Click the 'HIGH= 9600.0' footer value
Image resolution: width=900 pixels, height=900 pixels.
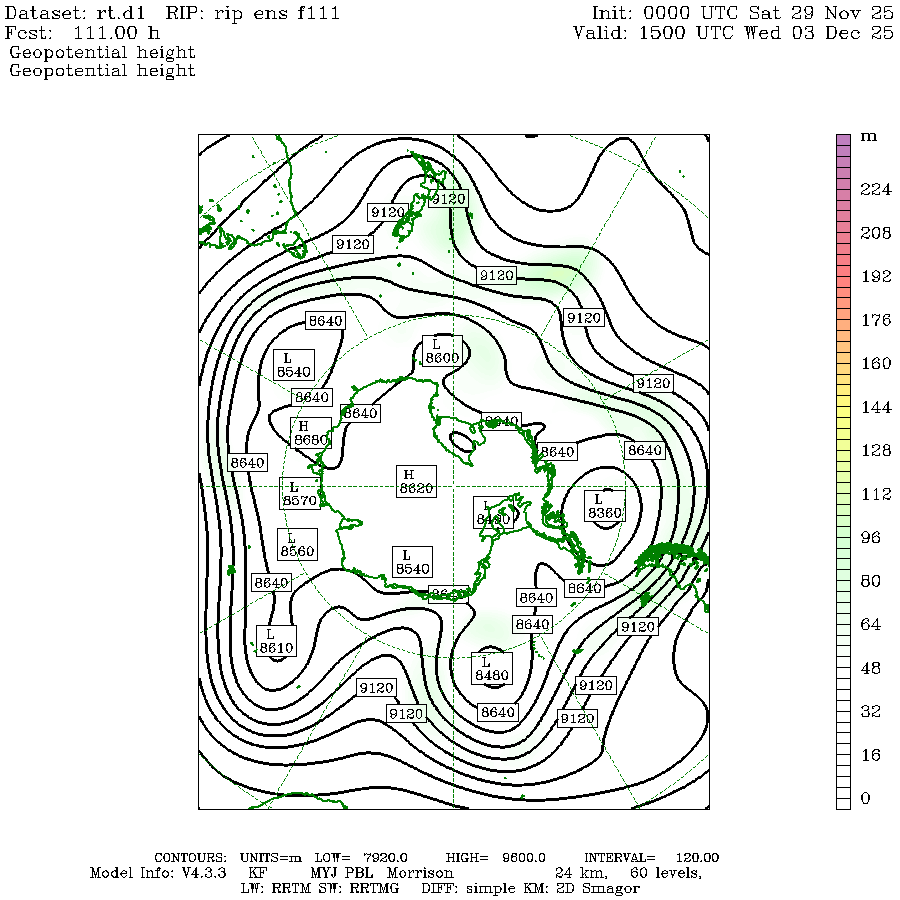495,858
